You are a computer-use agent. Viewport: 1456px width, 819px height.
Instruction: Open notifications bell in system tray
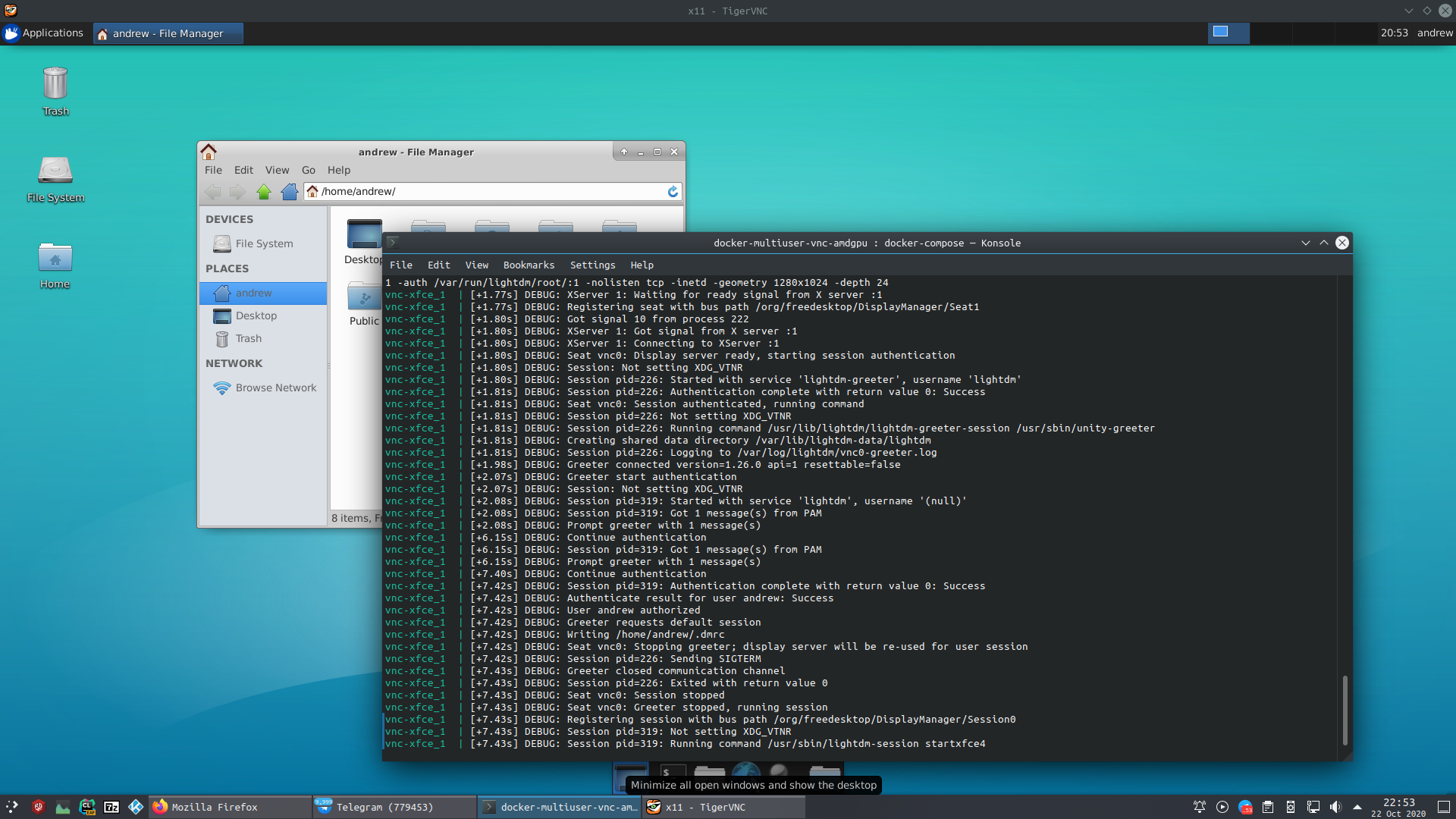point(1200,807)
